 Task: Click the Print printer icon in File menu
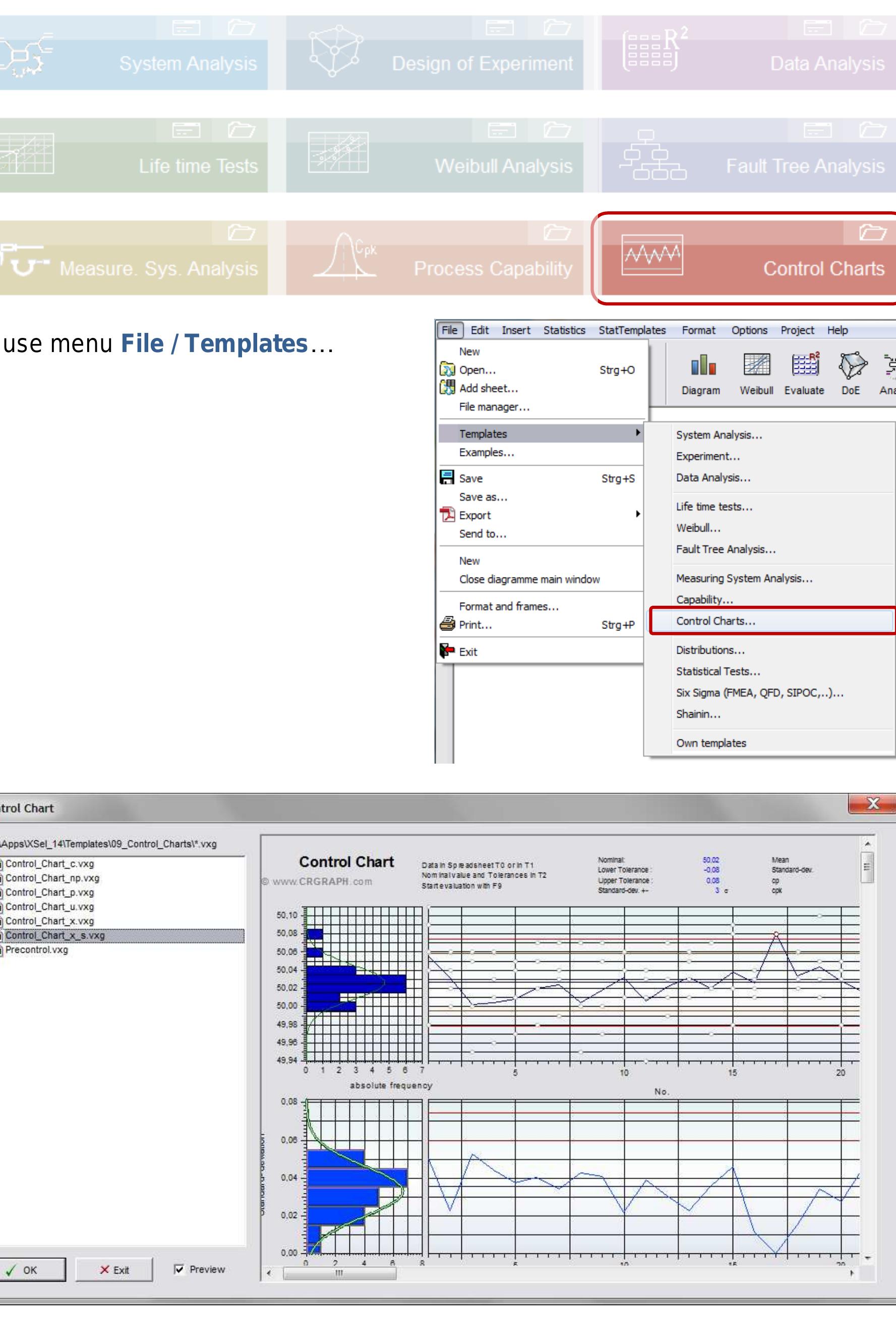point(447,623)
